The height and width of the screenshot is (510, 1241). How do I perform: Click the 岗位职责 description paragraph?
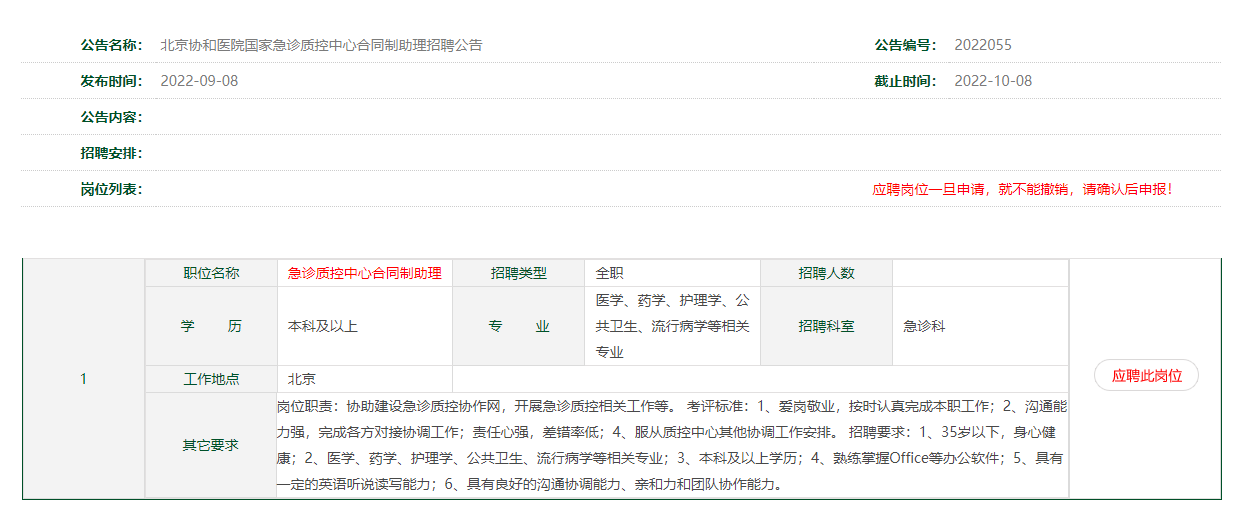coord(672,445)
